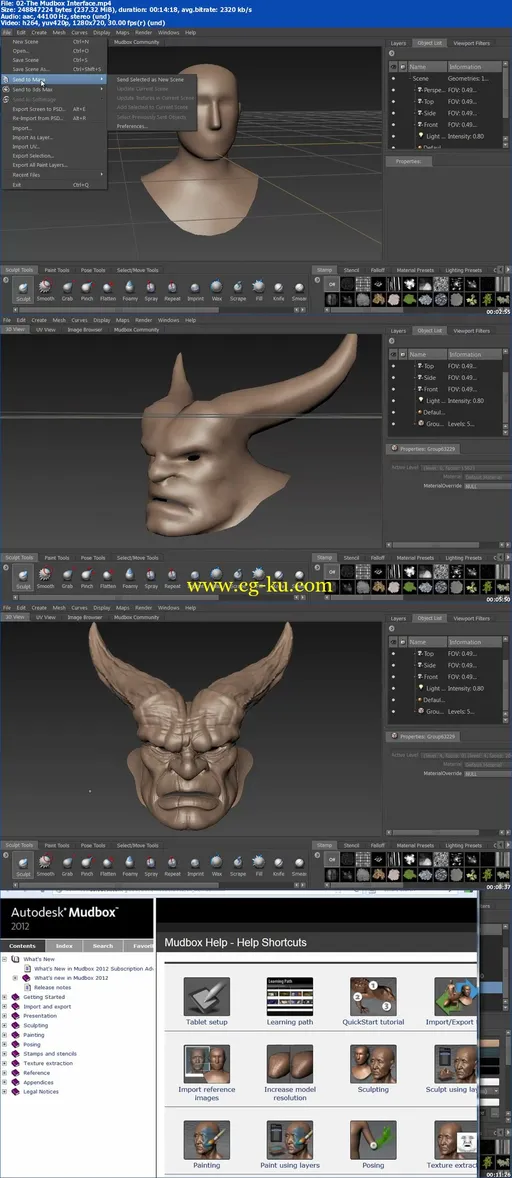Open the Painting help shortcut thumbnail
Viewport: 512px width, 1178px height.
(206, 1139)
